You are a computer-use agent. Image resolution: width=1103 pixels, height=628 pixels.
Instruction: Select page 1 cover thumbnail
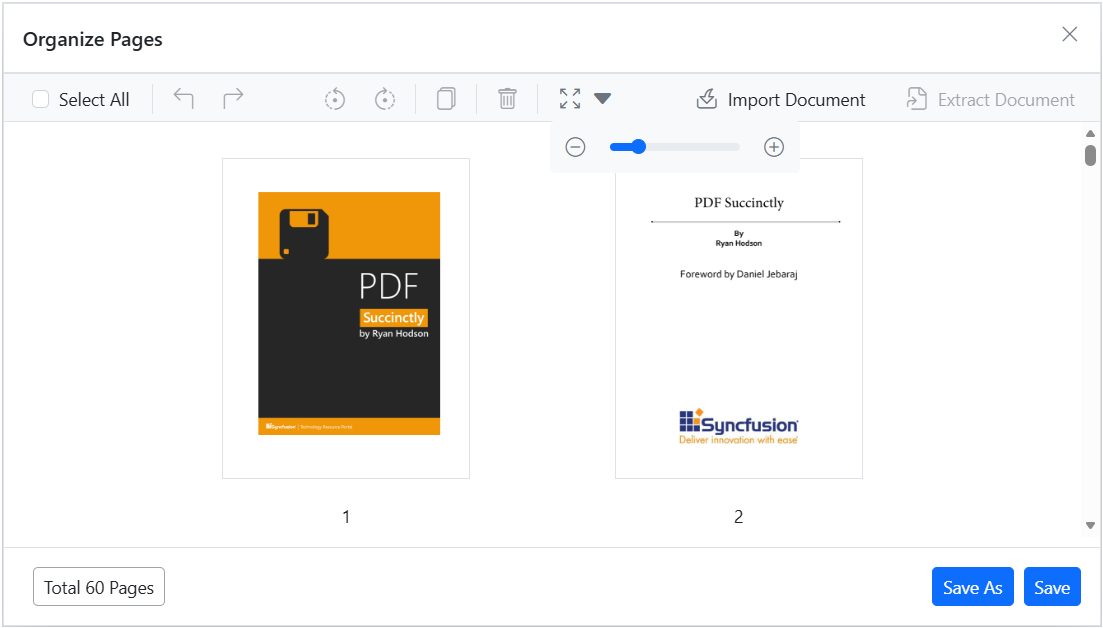(x=346, y=319)
